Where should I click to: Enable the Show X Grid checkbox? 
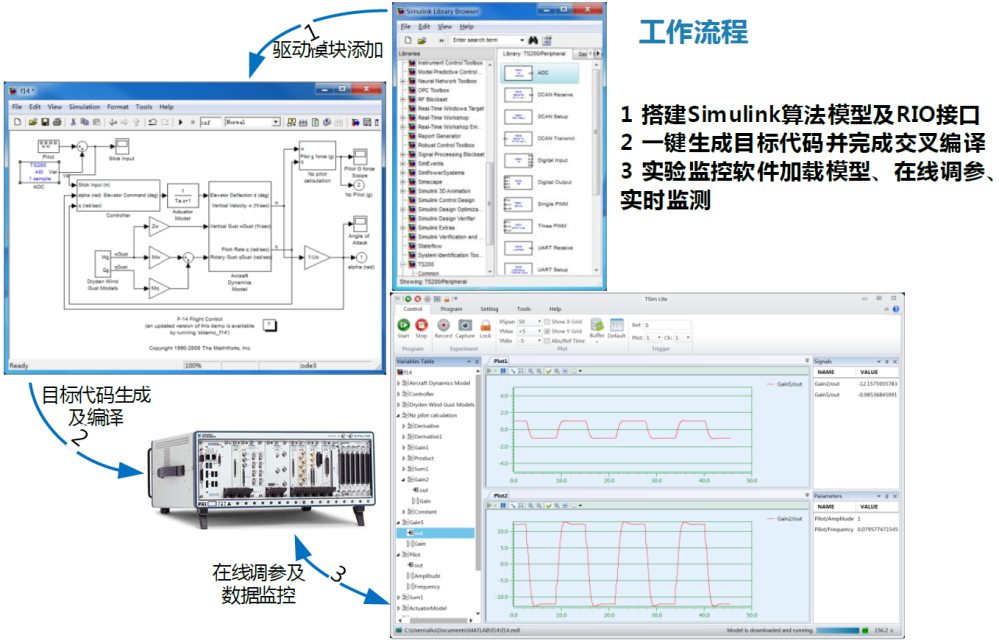(x=546, y=322)
